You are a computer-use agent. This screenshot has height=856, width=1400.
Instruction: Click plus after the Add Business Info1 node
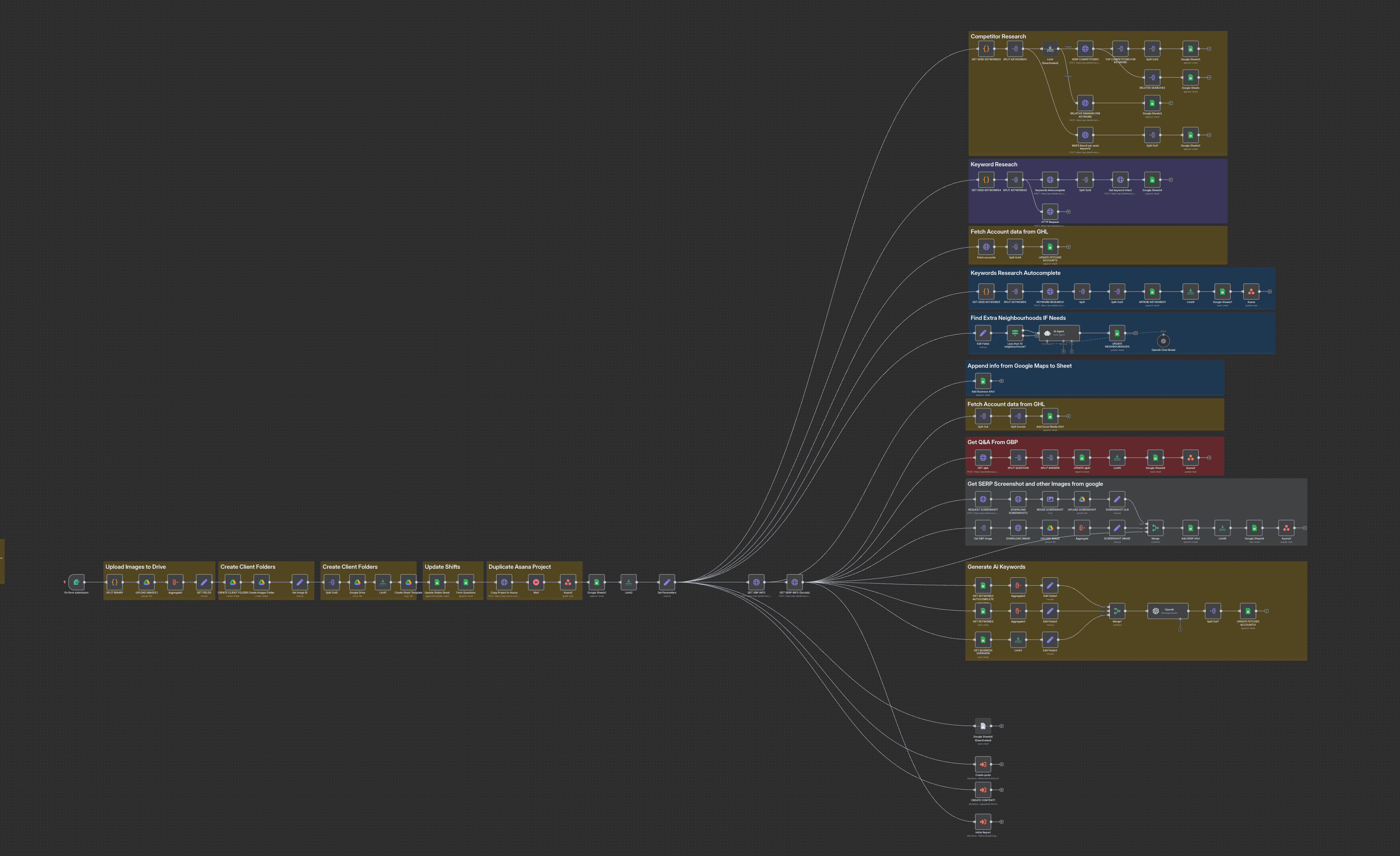tap(1002, 381)
